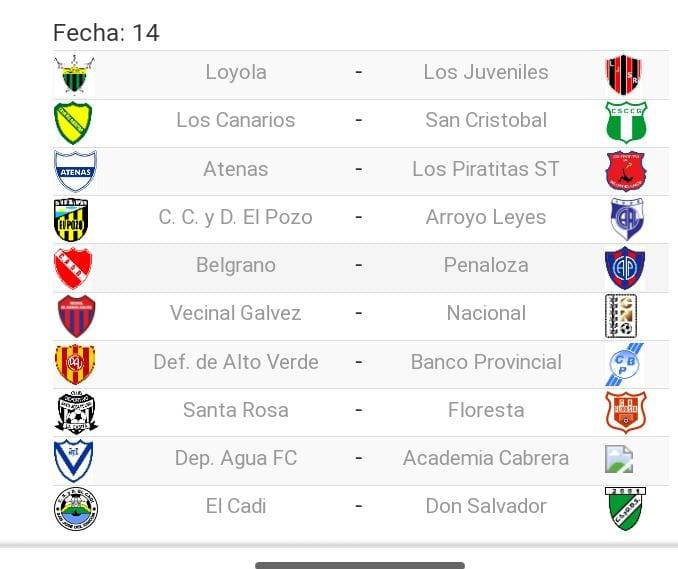Open the Vecinal Galvez club crest
678x569 pixels.
pyautogui.click(x=75, y=315)
